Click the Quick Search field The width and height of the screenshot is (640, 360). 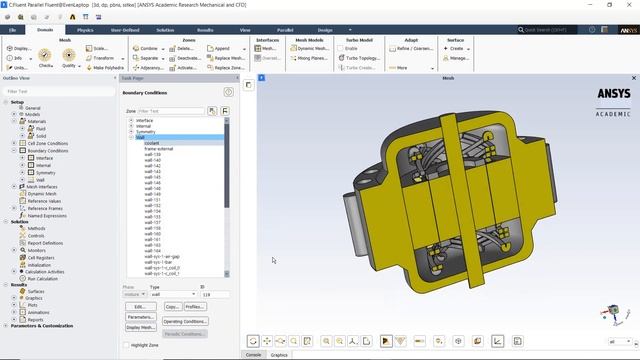click(547, 30)
